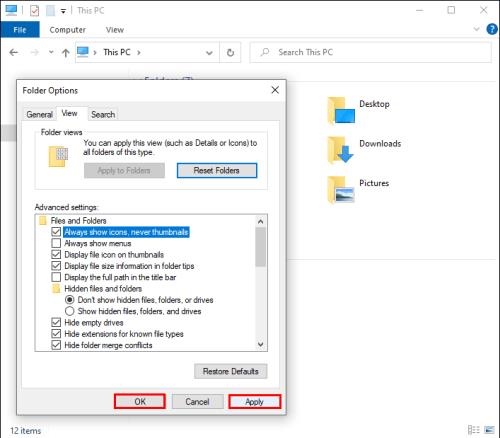Click the Restore Defaults button
500x438 pixels.
point(231,371)
